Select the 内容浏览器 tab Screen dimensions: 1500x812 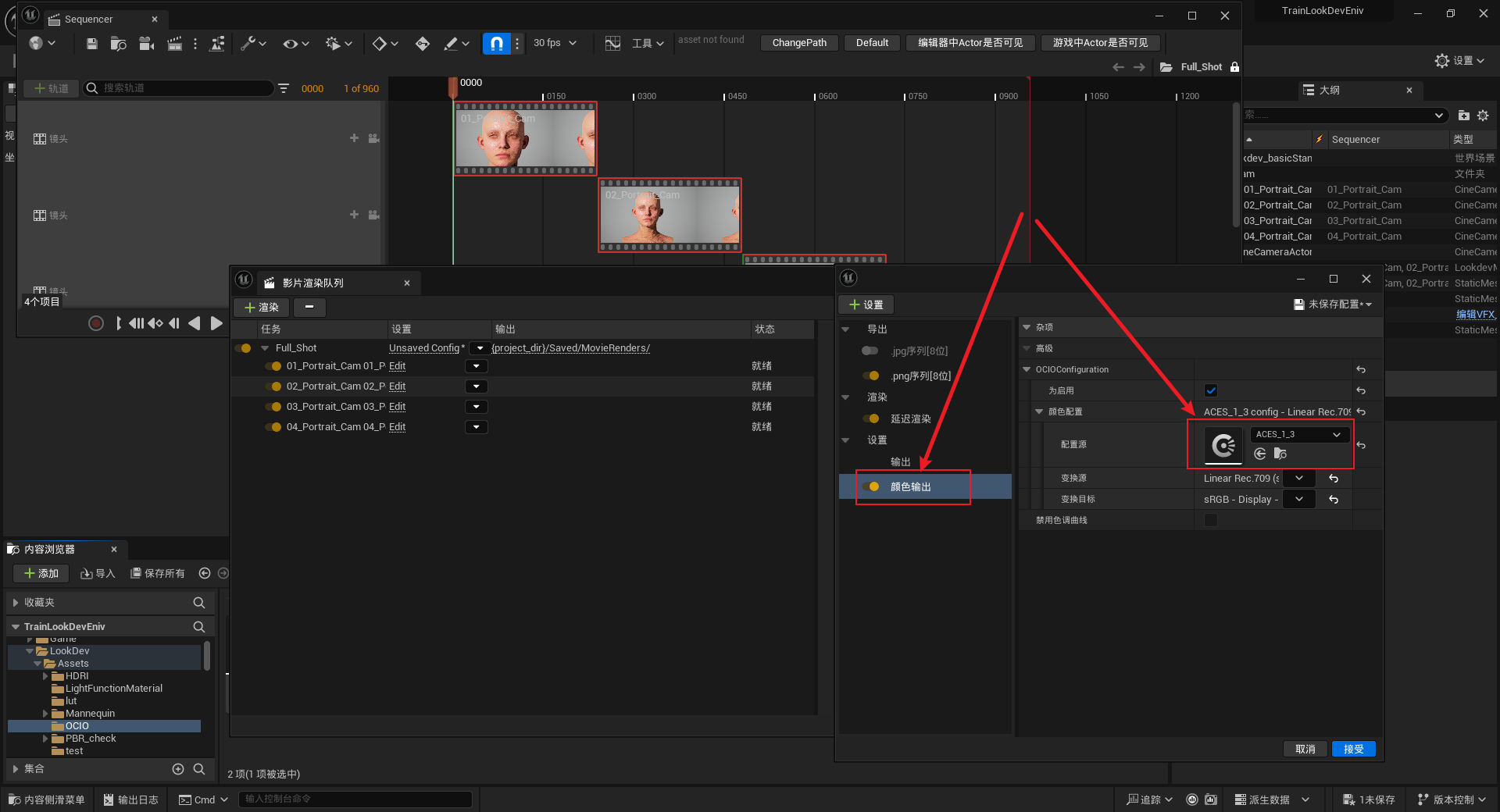coord(49,550)
